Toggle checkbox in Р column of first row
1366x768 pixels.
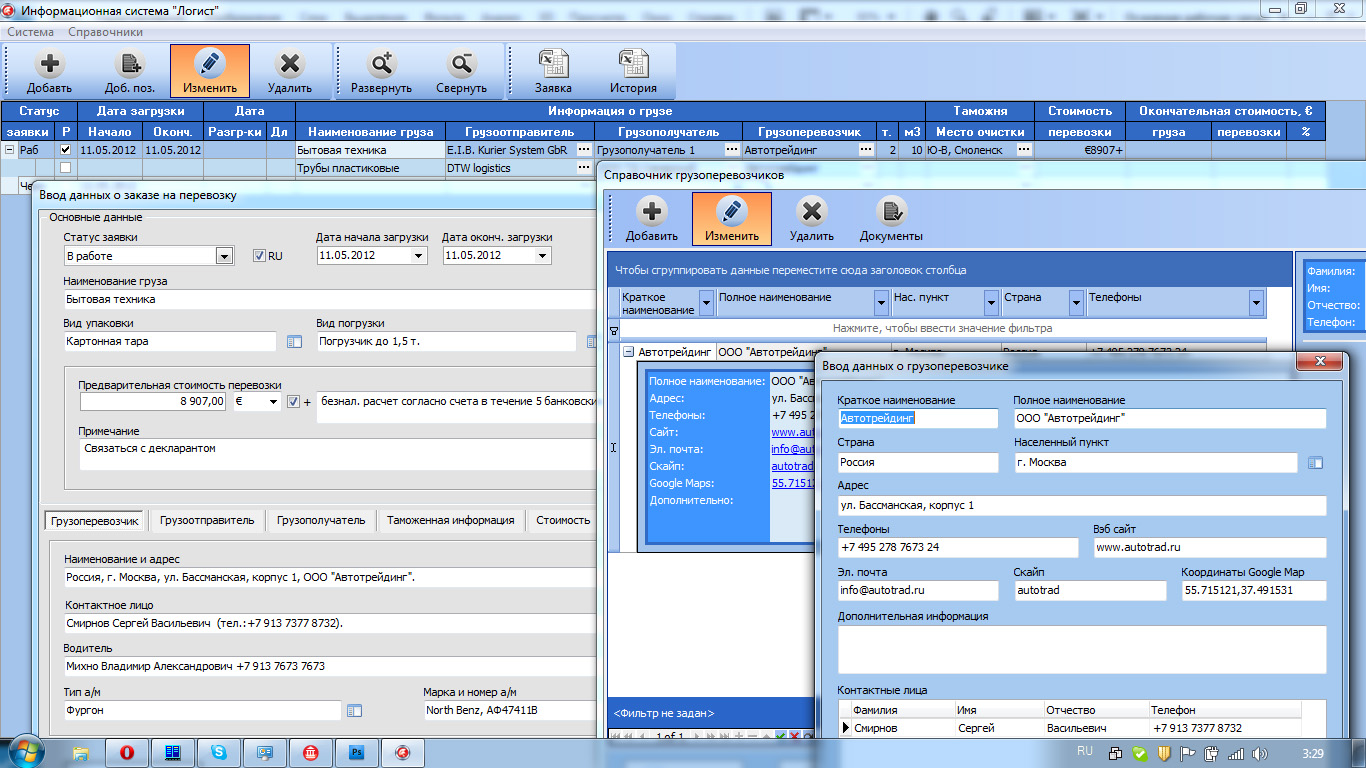(x=66, y=150)
